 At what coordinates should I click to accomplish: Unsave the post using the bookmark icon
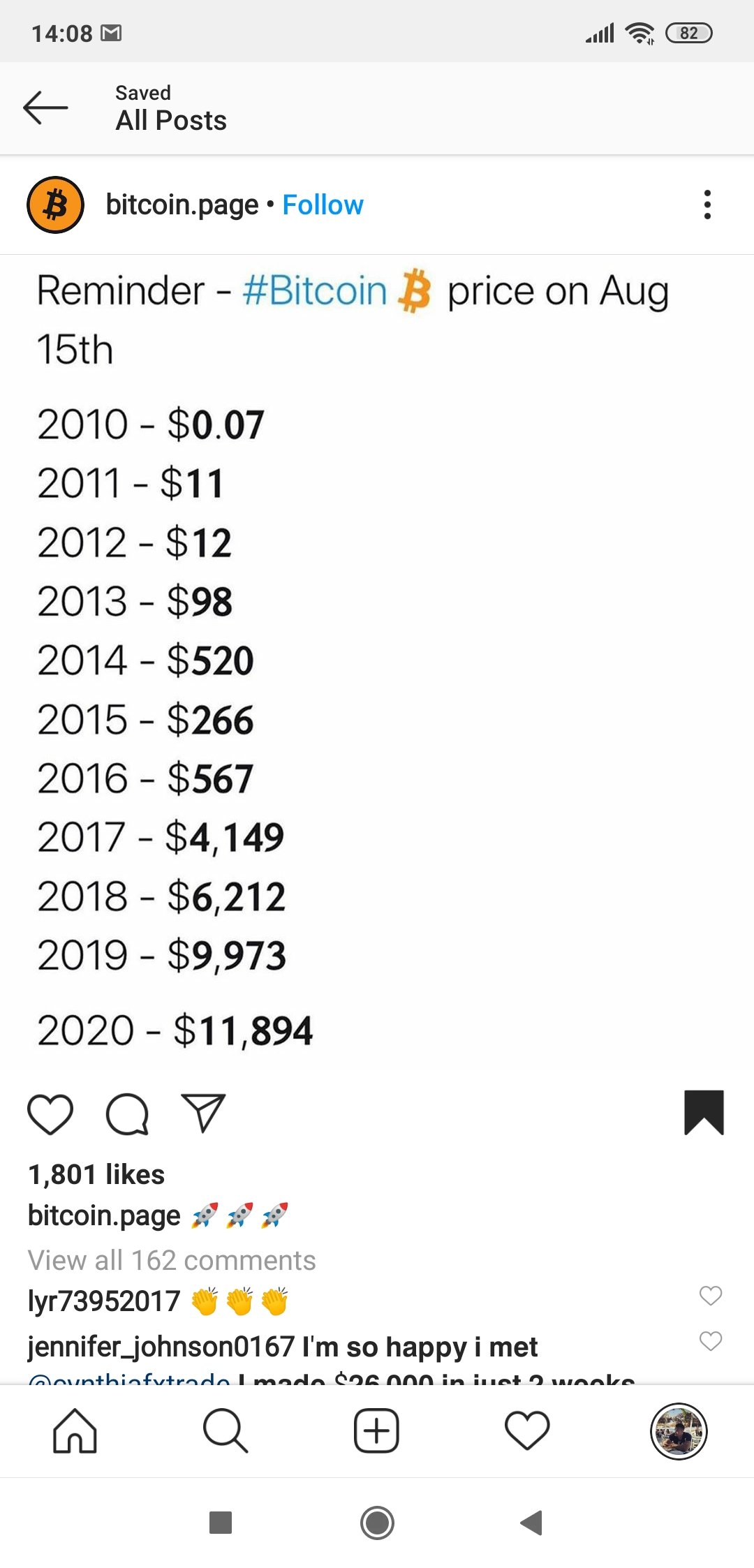[704, 1112]
